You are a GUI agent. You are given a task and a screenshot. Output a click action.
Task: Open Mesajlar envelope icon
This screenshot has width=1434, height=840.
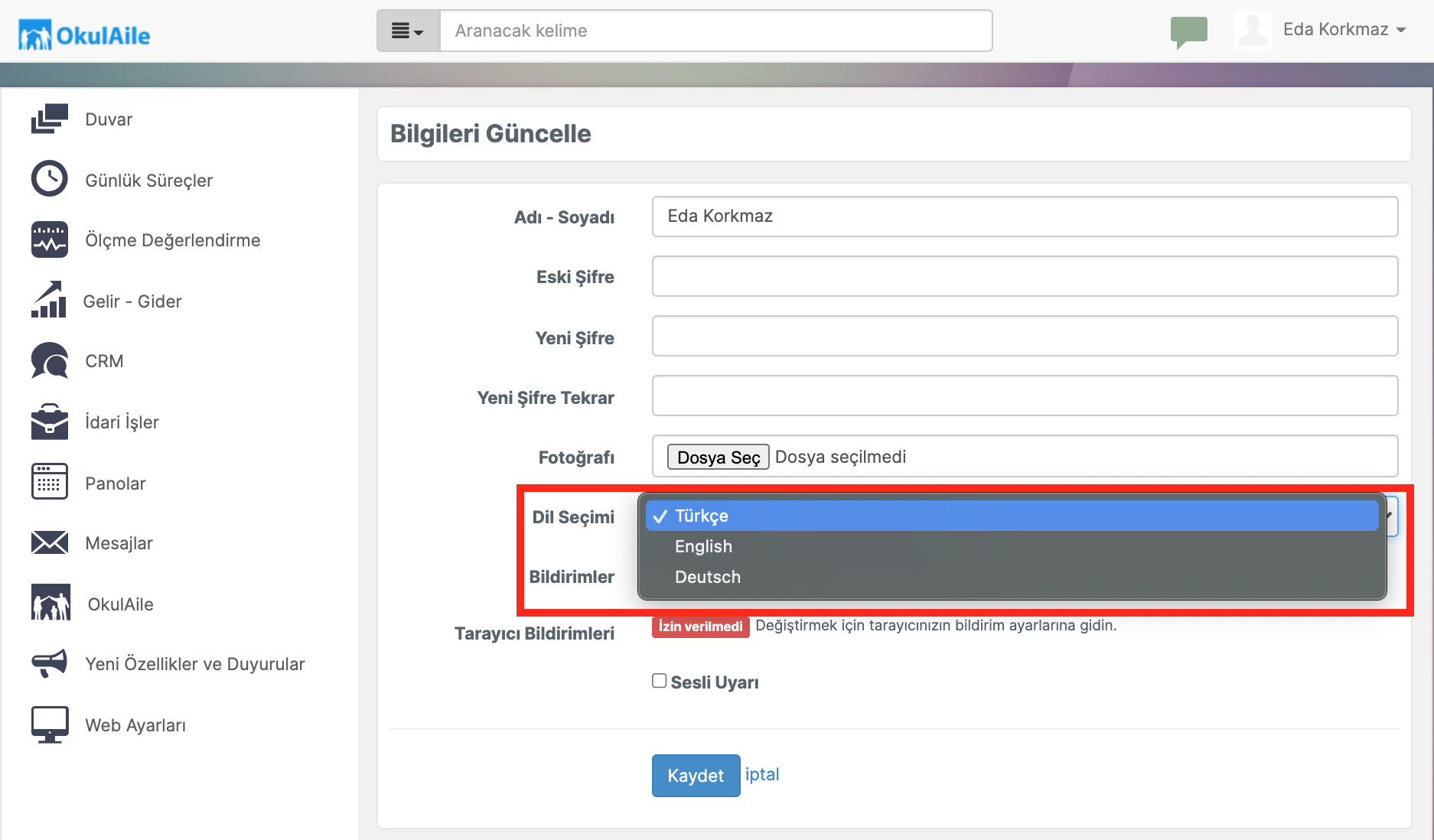[x=50, y=542]
